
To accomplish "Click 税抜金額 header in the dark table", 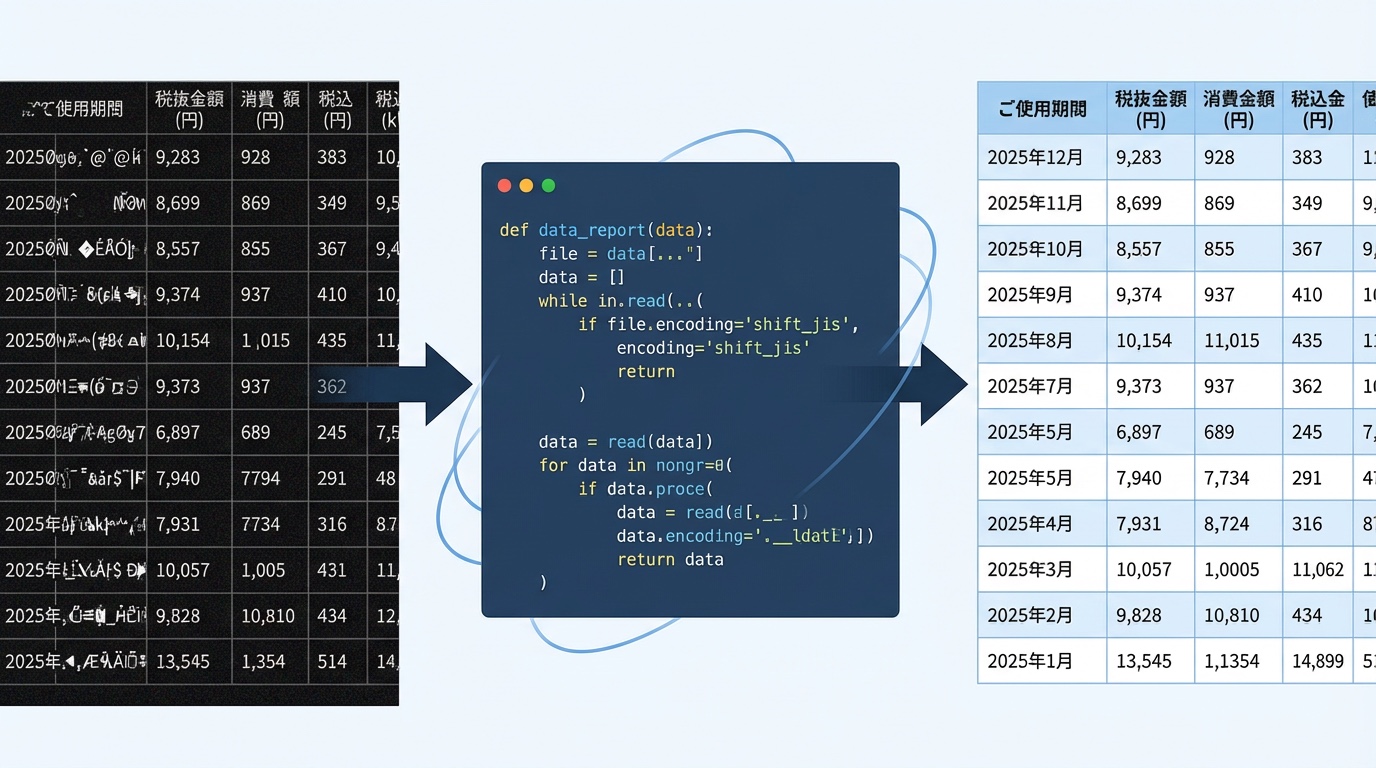I will (x=189, y=109).
